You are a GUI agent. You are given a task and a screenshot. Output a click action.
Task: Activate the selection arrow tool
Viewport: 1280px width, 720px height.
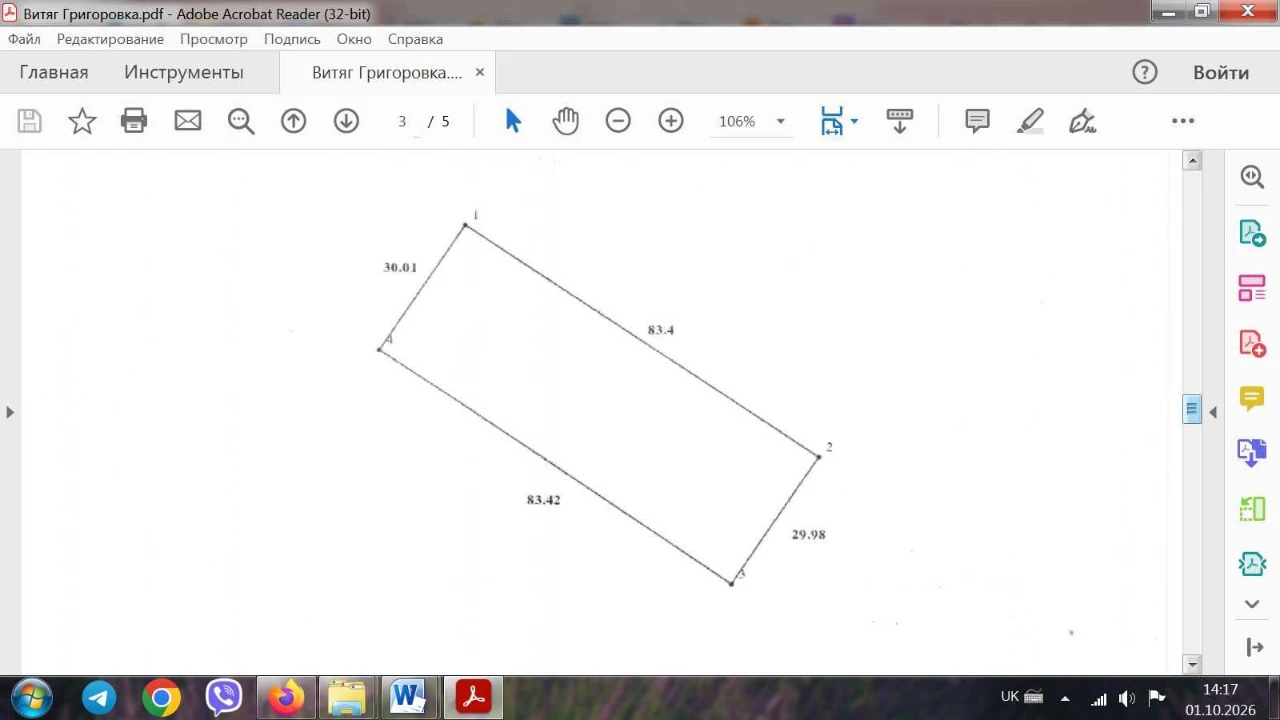513,121
